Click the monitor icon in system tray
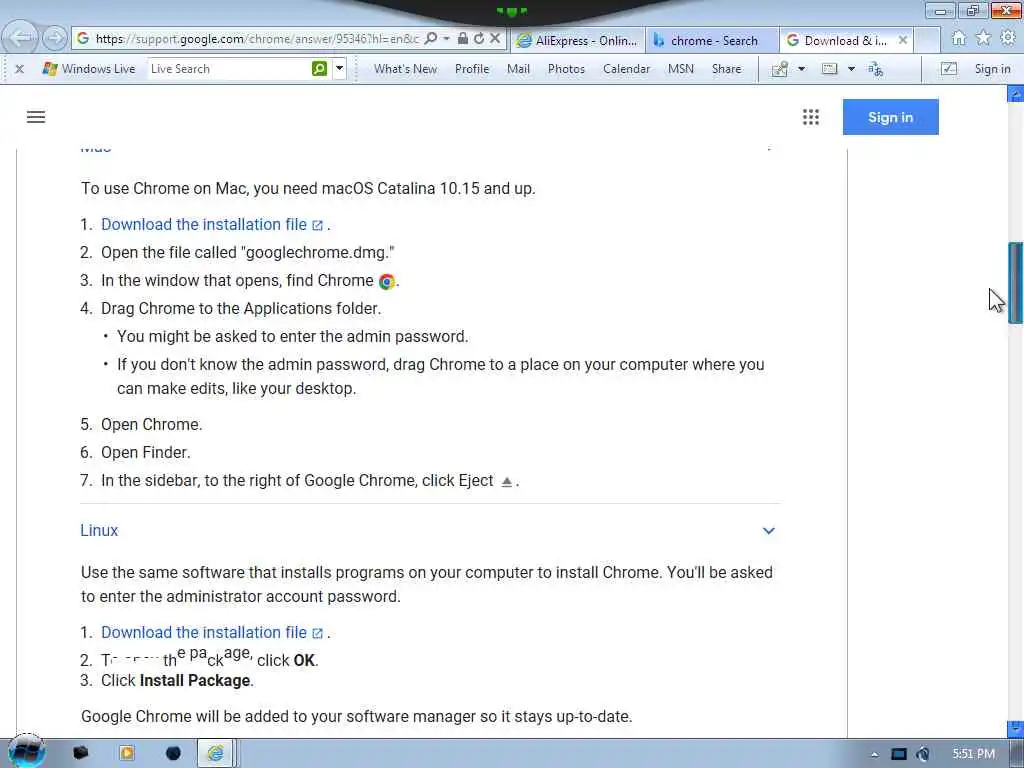 (x=899, y=754)
